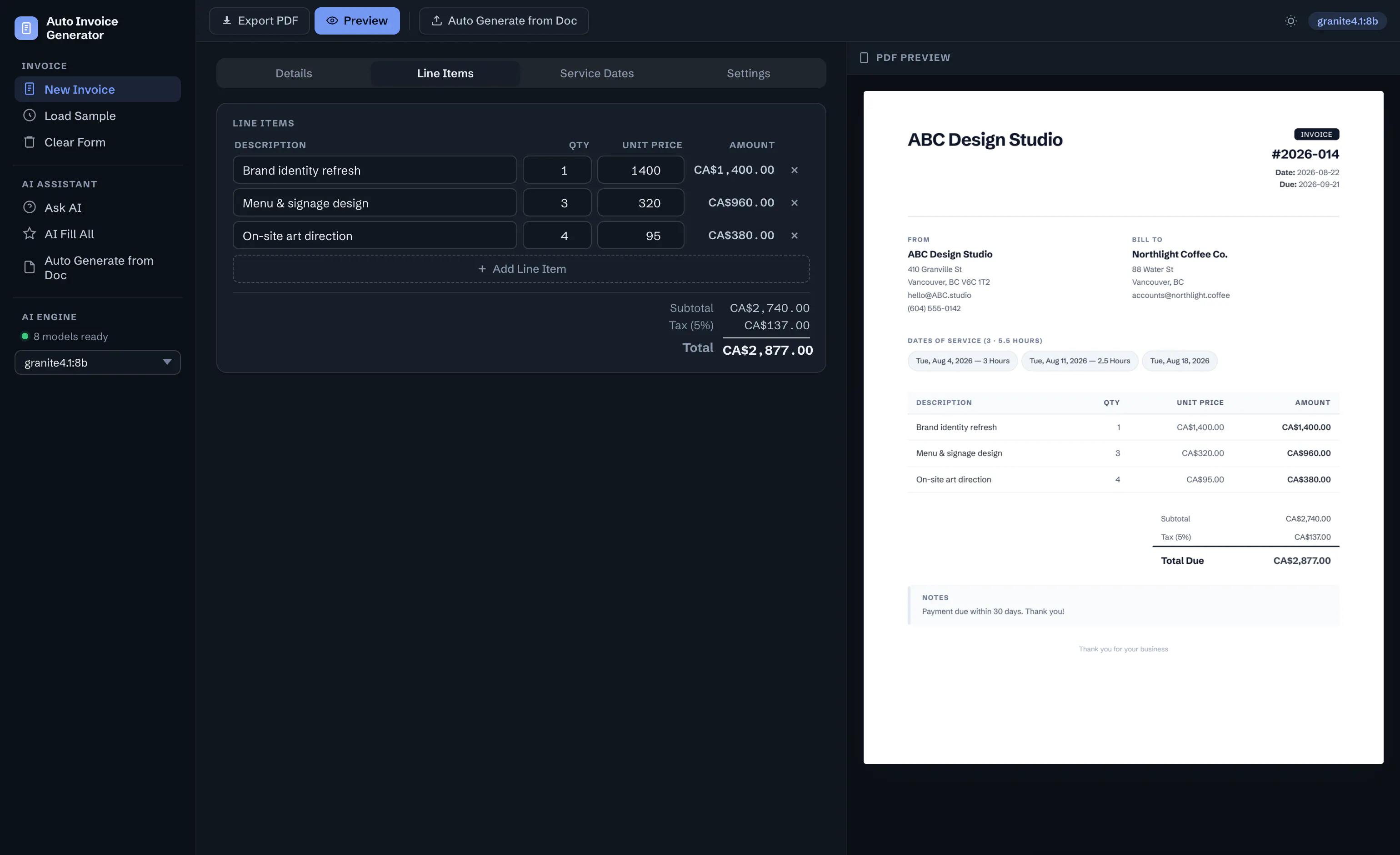Click the green models ready status dot
1400x855 pixels.
(x=25, y=336)
